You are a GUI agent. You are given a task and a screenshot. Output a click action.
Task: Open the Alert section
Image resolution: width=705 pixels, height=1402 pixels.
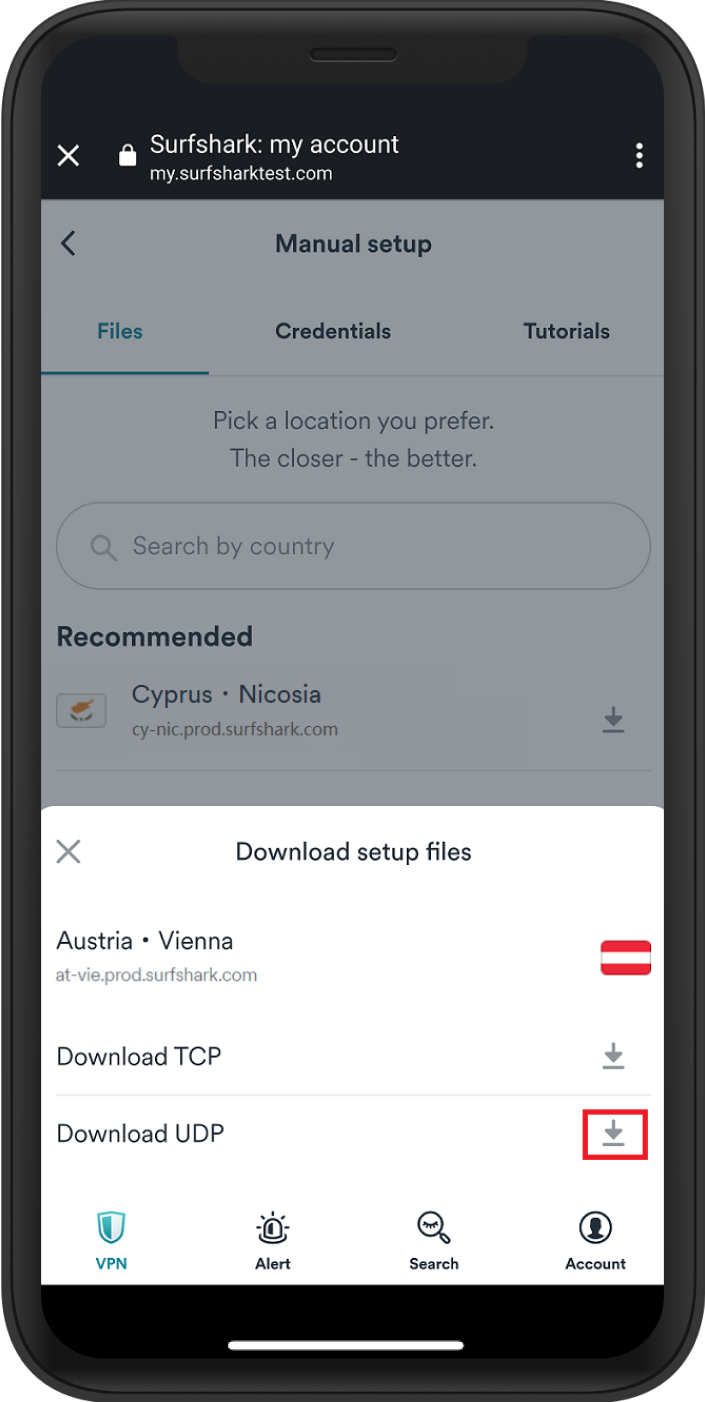coord(272,1238)
